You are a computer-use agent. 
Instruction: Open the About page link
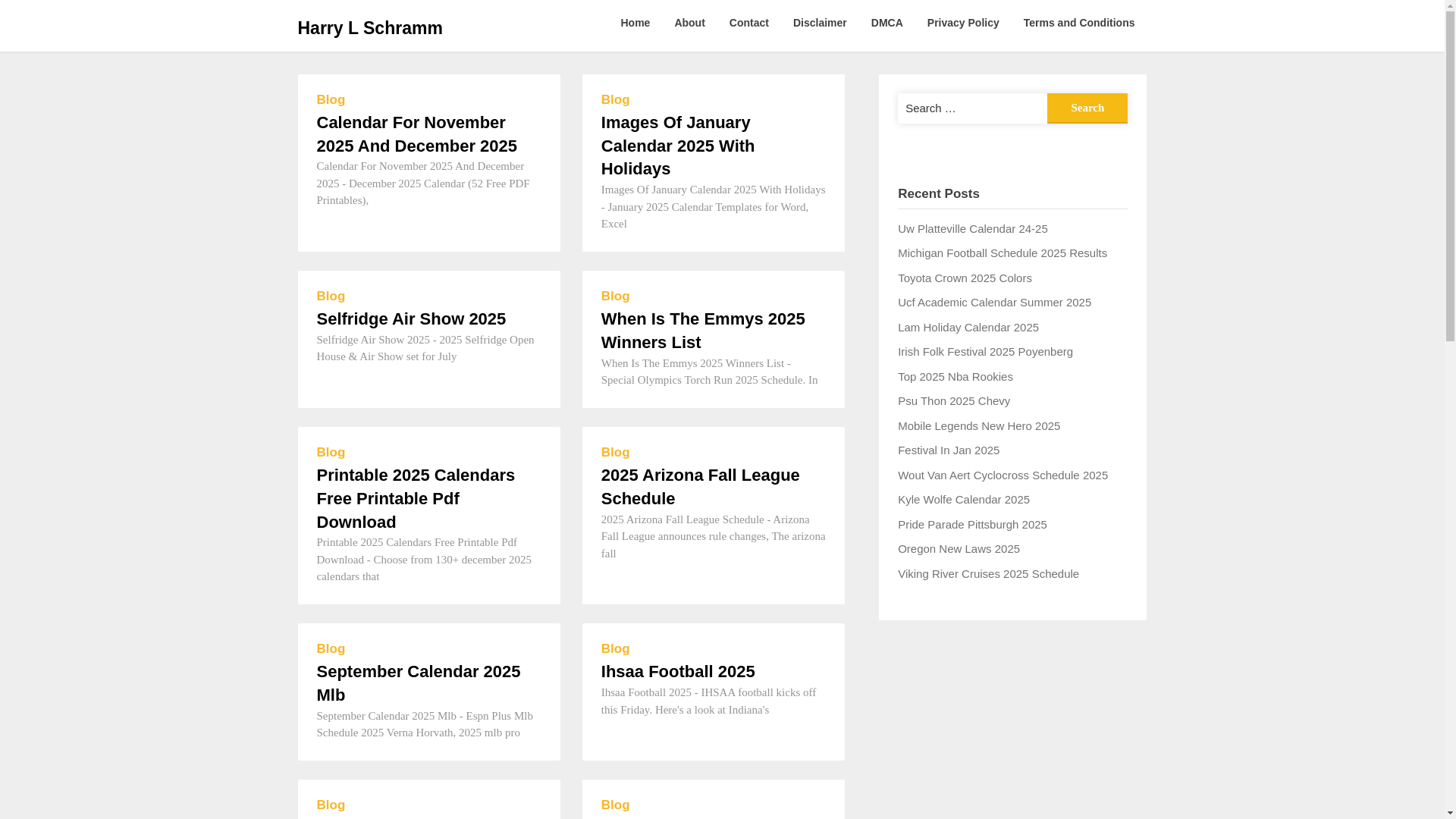click(689, 23)
